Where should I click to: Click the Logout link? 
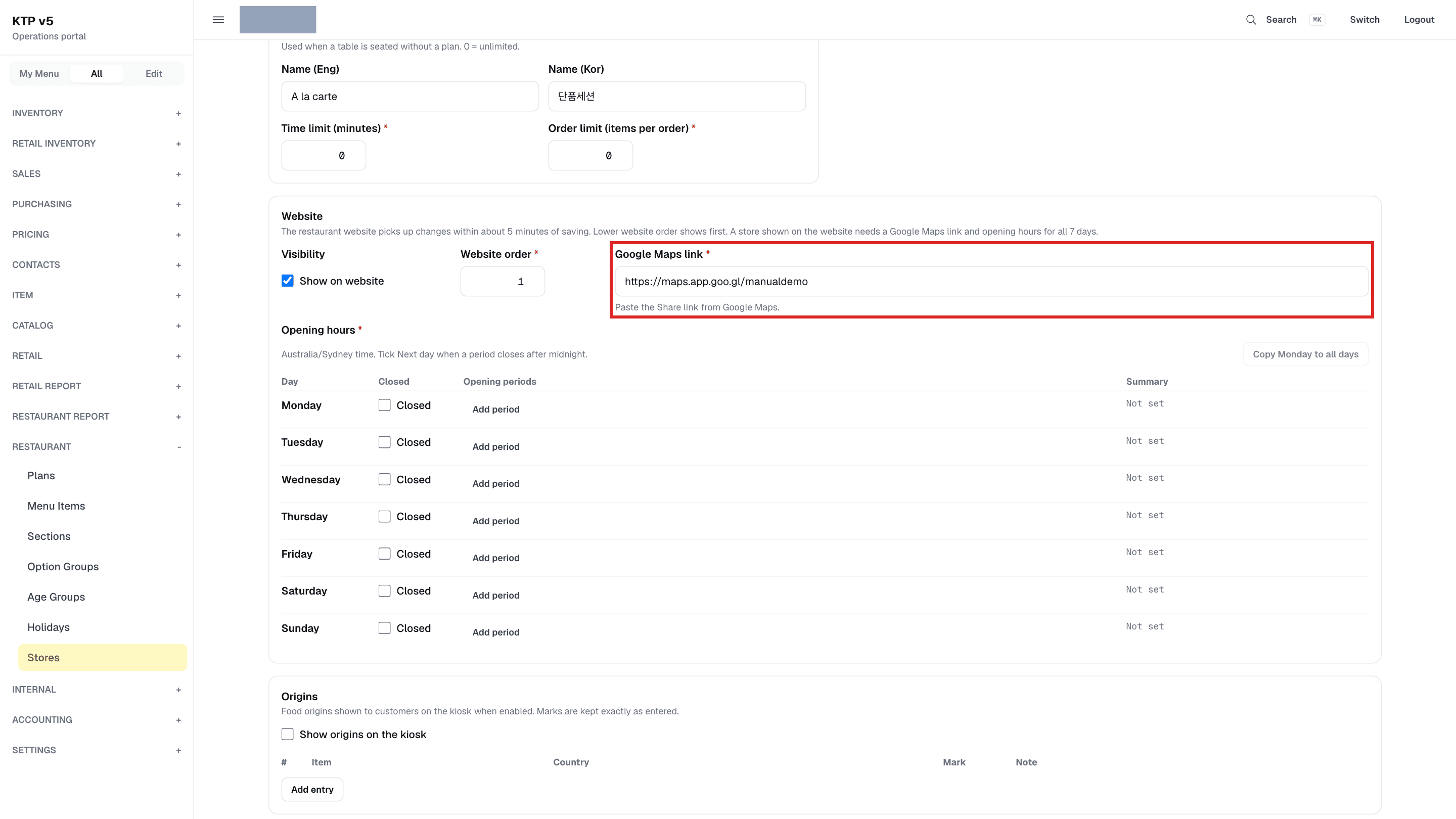click(x=1419, y=20)
